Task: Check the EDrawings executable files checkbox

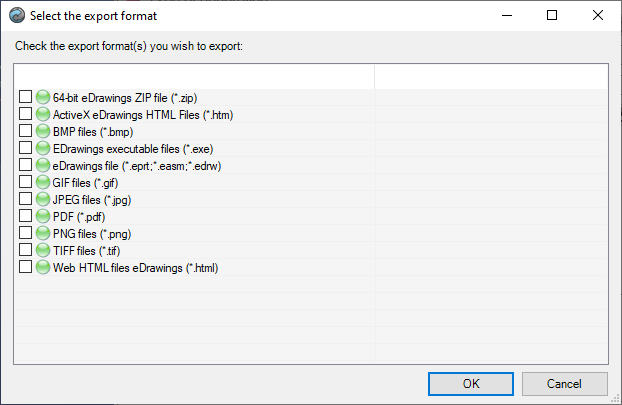Action: (x=26, y=148)
